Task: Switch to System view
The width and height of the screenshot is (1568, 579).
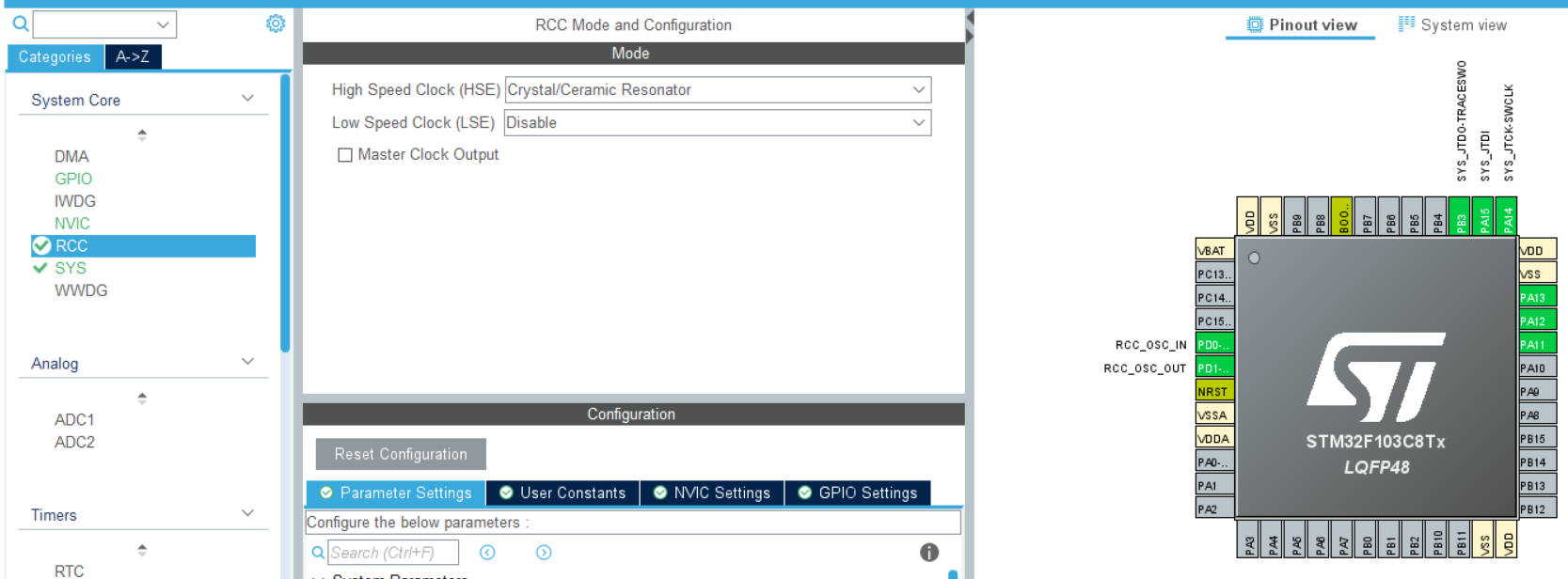Action: (x=1452, y=24)
